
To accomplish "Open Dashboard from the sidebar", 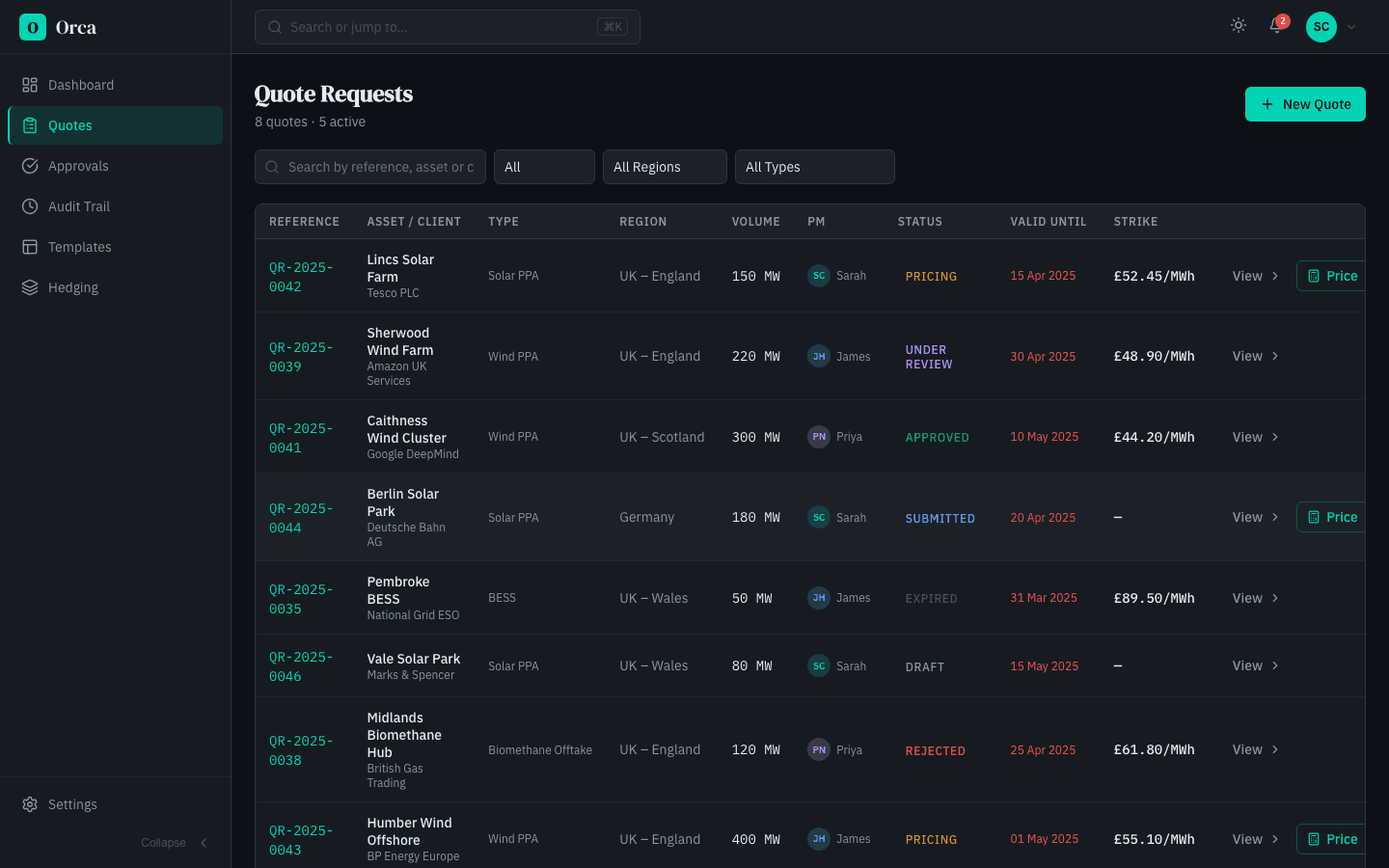I will click(x=115, y=85).
